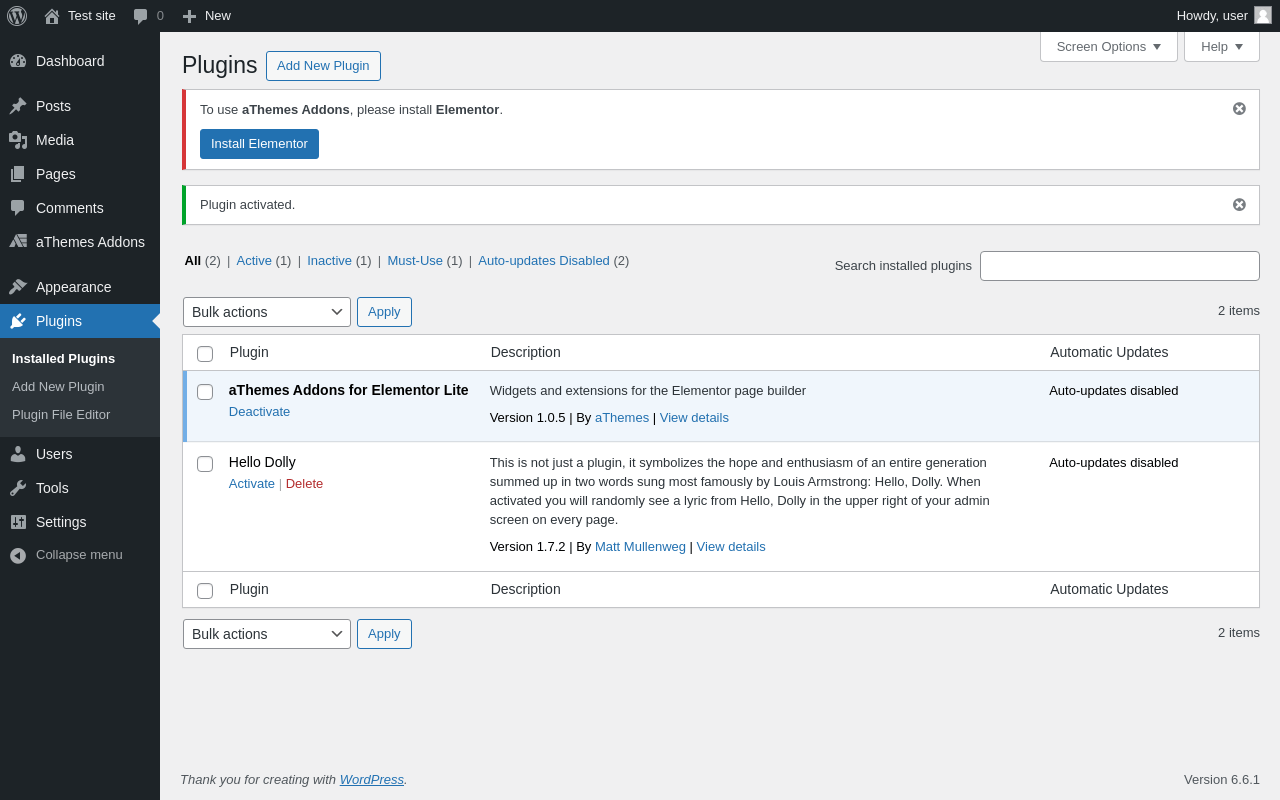
Task: Open the aThemes Addons sidebar icon
Action: coord(18,242)
